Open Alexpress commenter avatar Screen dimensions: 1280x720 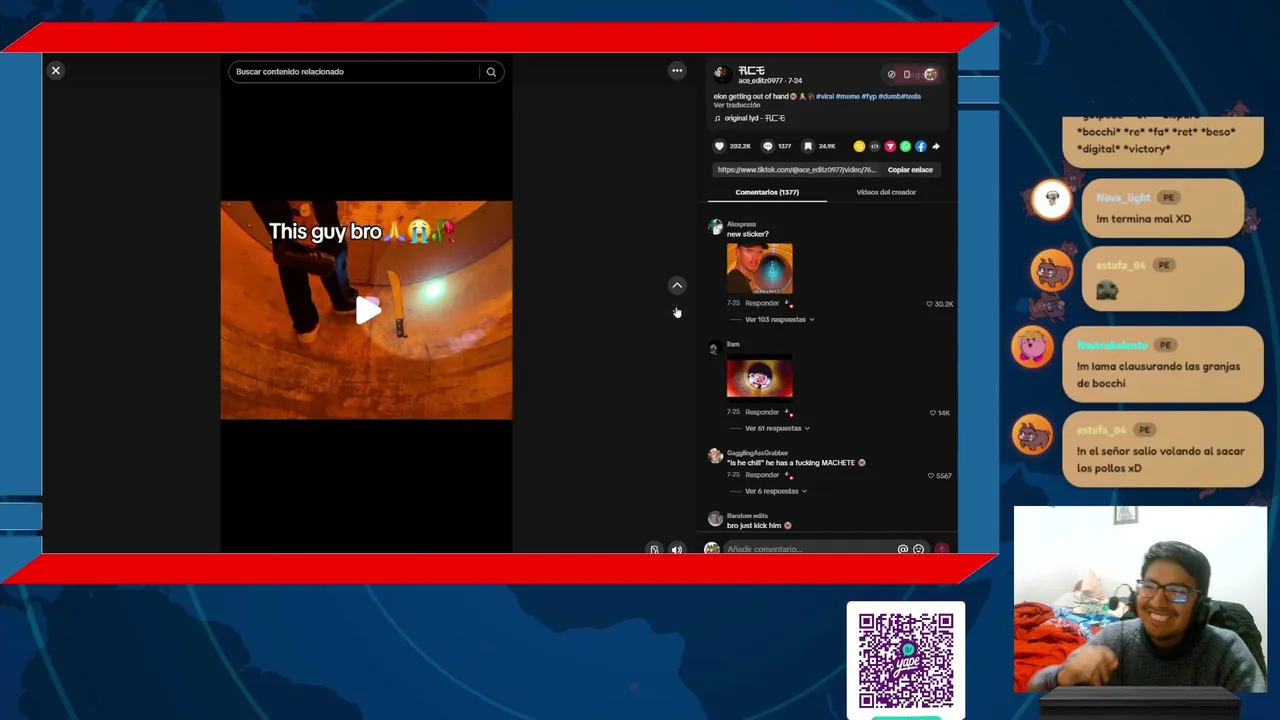tap(715, 227)
